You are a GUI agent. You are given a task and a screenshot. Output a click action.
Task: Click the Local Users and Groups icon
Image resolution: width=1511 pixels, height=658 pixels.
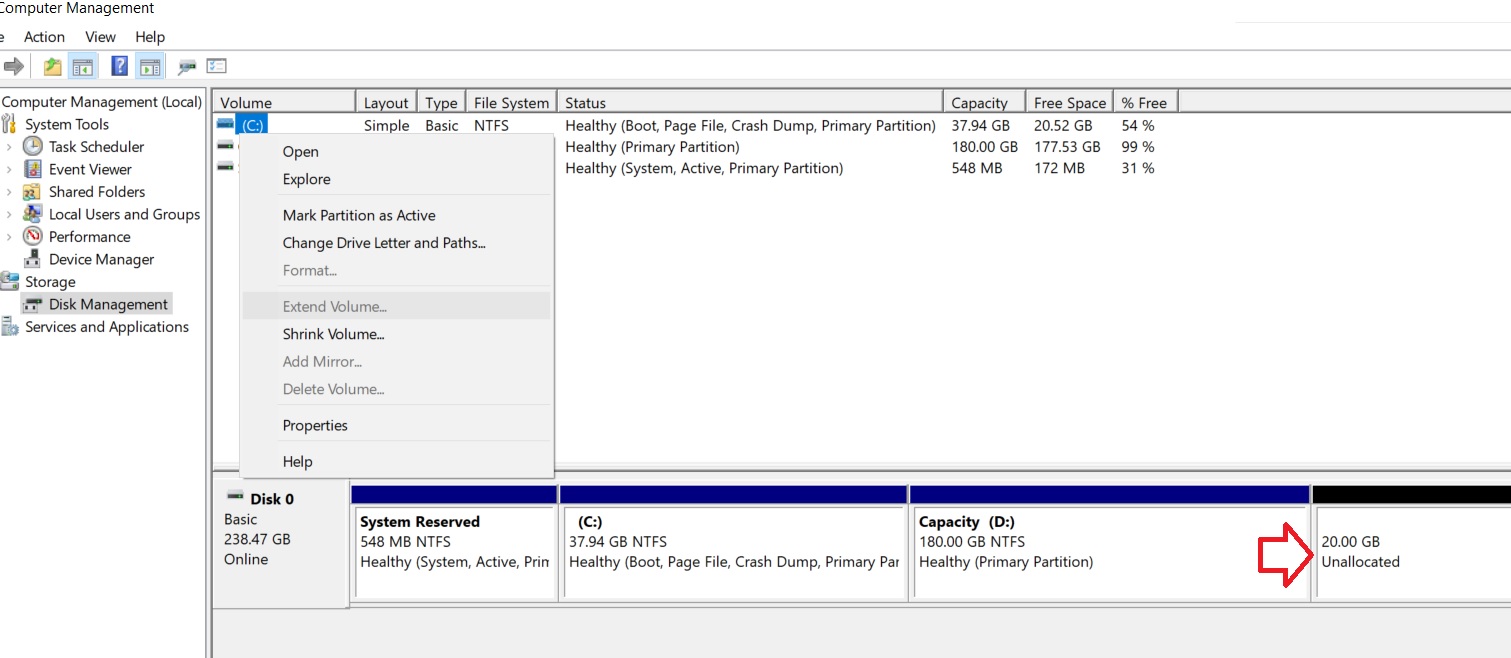(33, 214)
